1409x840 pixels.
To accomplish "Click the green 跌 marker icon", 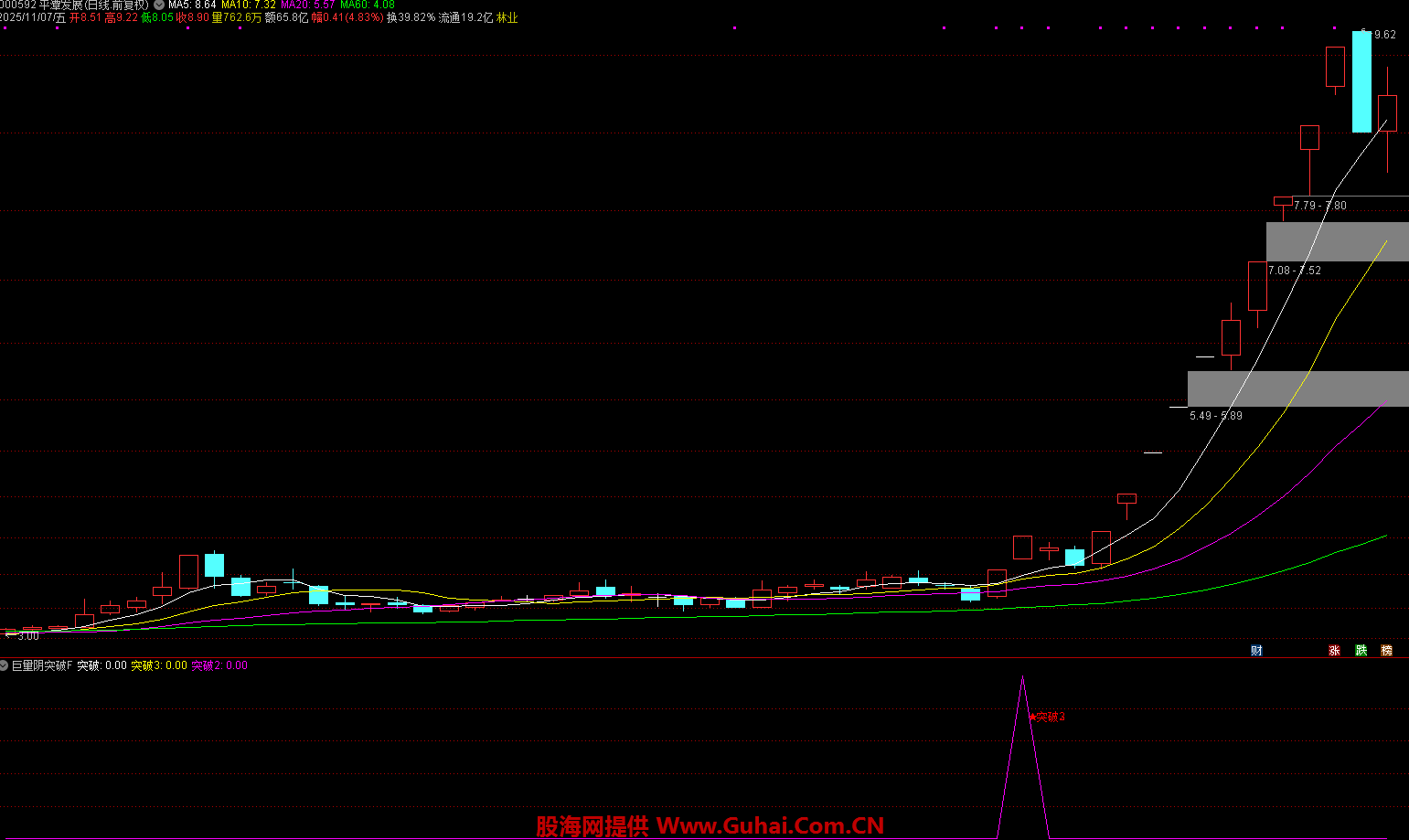I will coord(1361,650).
